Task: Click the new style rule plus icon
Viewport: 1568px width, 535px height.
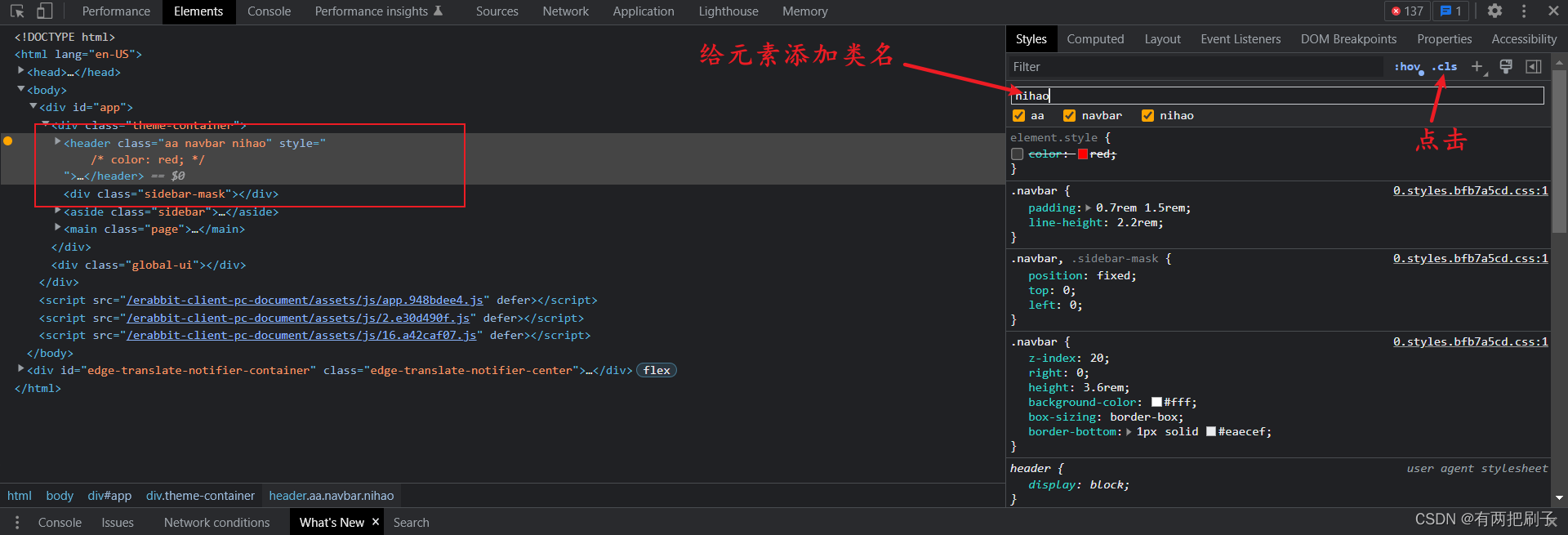Action: pos(1477,67)
